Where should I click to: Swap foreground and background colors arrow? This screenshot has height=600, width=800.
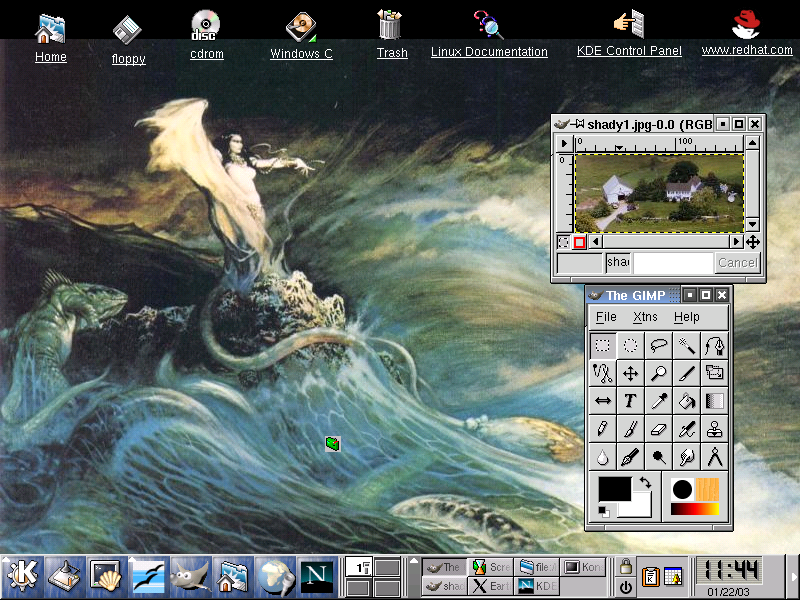click(x=645, y=483)
